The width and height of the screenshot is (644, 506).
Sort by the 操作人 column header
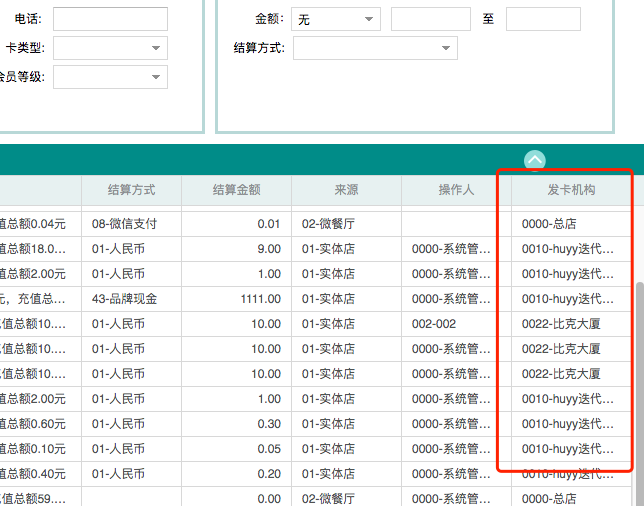(x=456, y=190)
